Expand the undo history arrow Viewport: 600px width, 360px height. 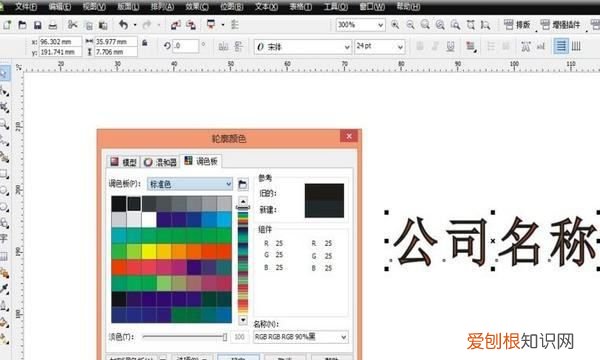point(135,25)
